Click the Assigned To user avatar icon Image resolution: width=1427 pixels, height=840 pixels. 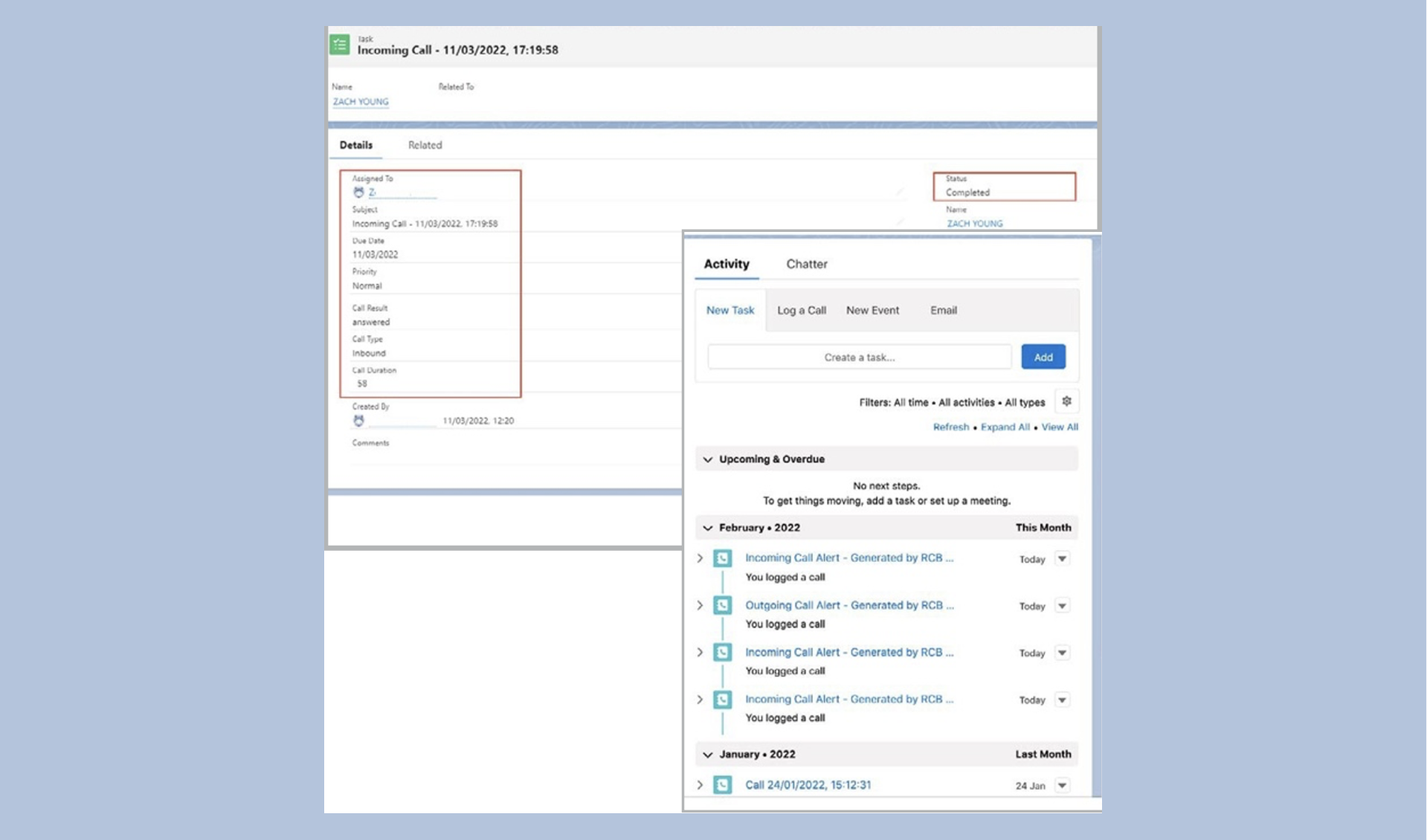358,193
